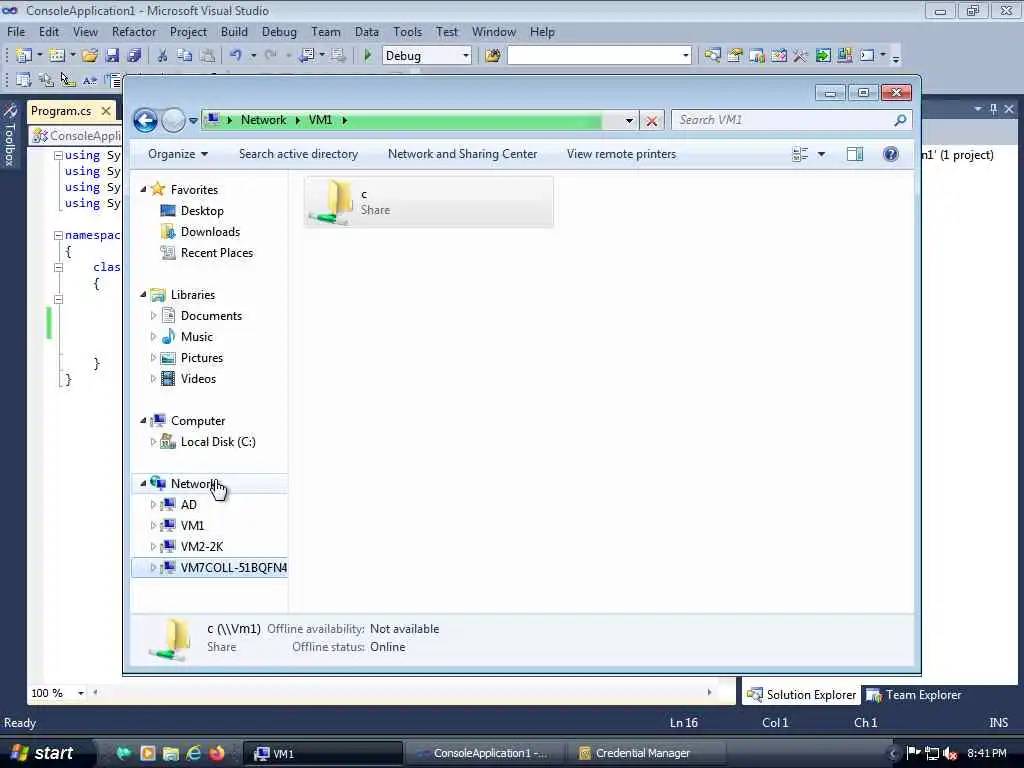This screenshot has width=1024, height=768.
Task: Collapse the Libraries tree section
Action: tap(143, 295)
